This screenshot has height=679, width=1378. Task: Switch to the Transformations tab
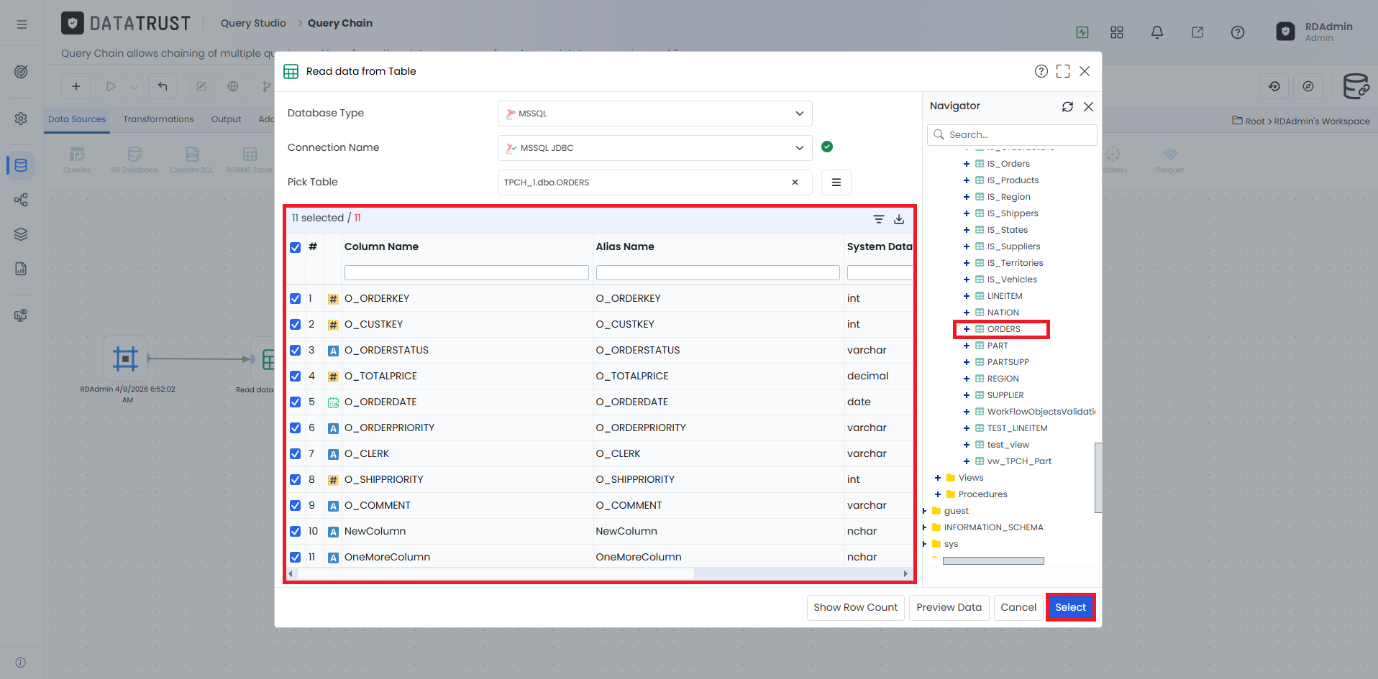tap(158, 119)
